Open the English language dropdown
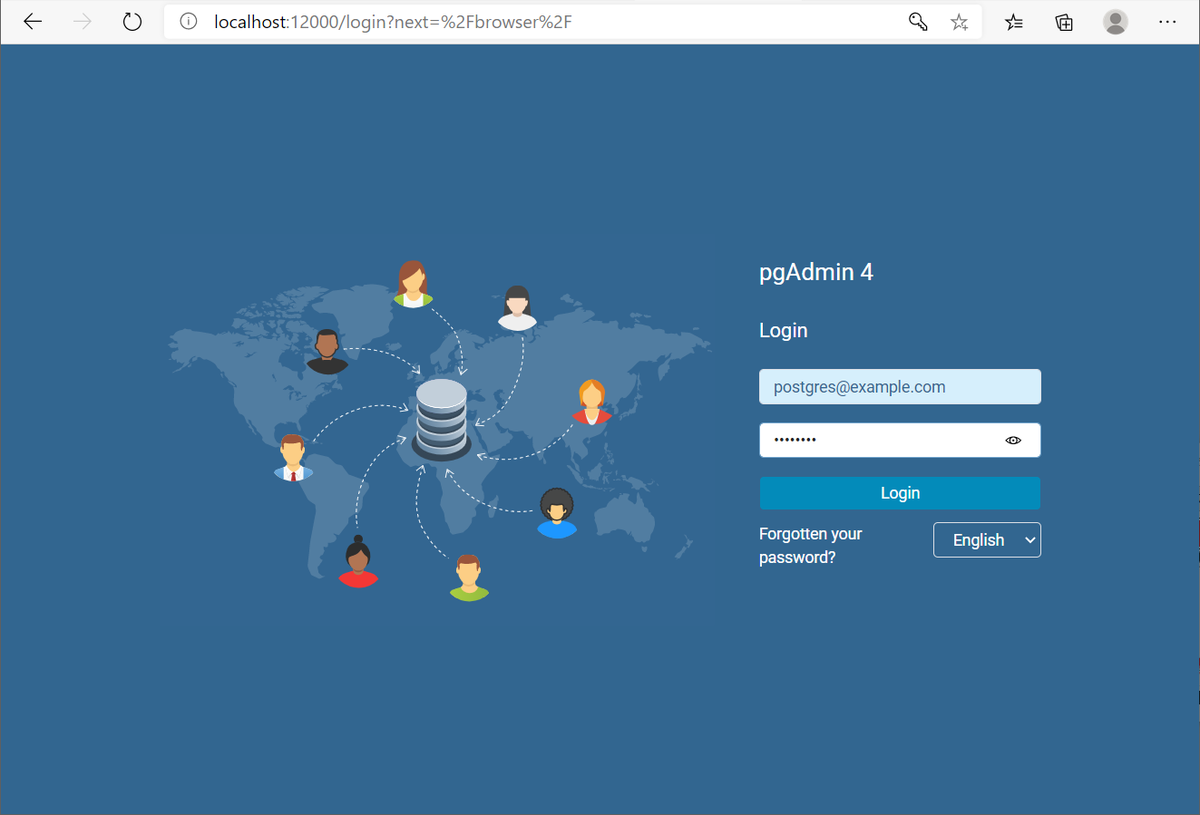This screenshot has height=815, width=1200. point(987,540)
